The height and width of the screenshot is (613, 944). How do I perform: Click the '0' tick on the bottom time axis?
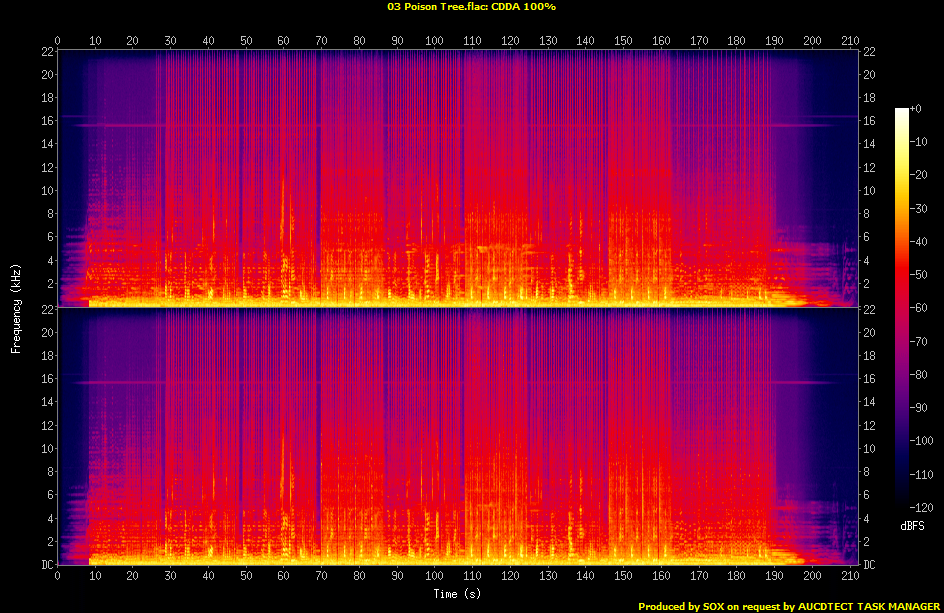click(x=58, y=576)
